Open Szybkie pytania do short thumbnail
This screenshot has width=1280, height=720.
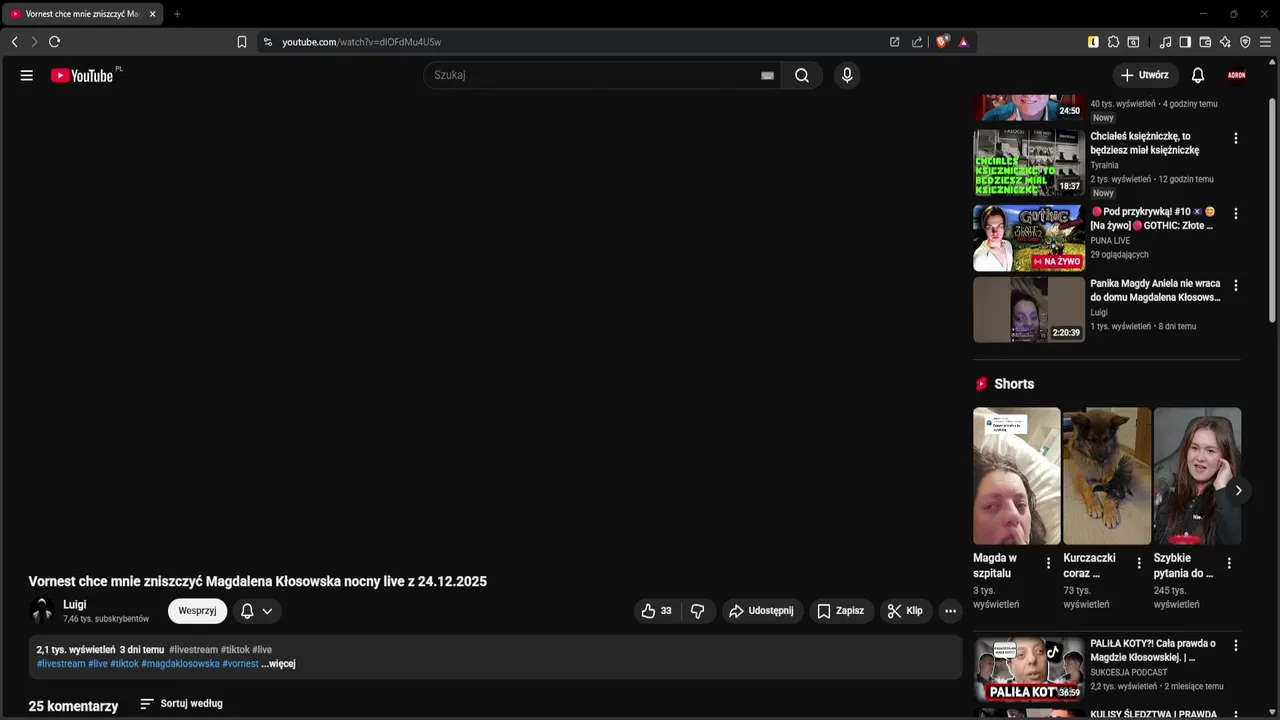[x=1197, y=476]
